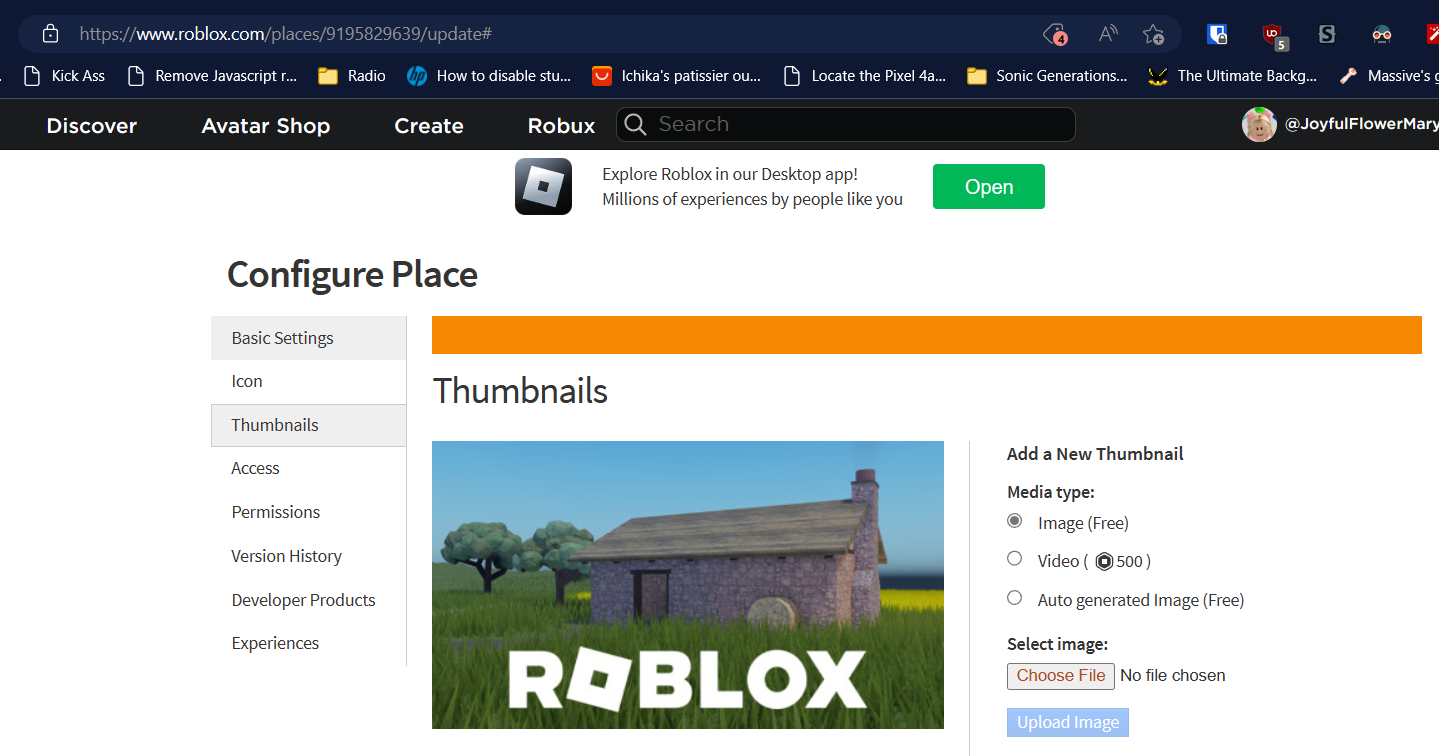Click the Read aloud icon
1439x756 pixels.
(1108, 34)
